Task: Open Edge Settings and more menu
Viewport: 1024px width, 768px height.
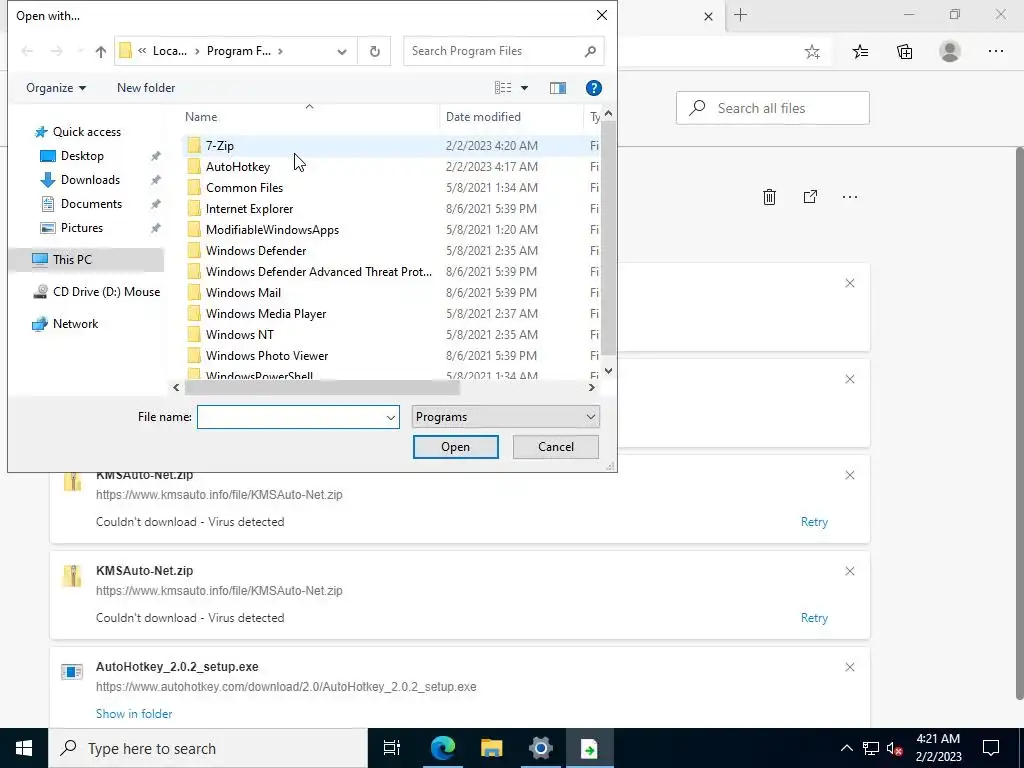Action: tap(995, 52)
